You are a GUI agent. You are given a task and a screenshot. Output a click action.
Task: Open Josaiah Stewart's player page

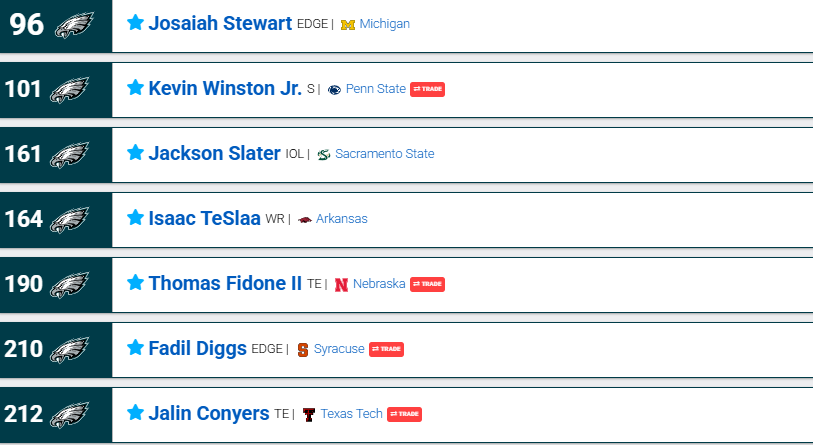(220, 23)
